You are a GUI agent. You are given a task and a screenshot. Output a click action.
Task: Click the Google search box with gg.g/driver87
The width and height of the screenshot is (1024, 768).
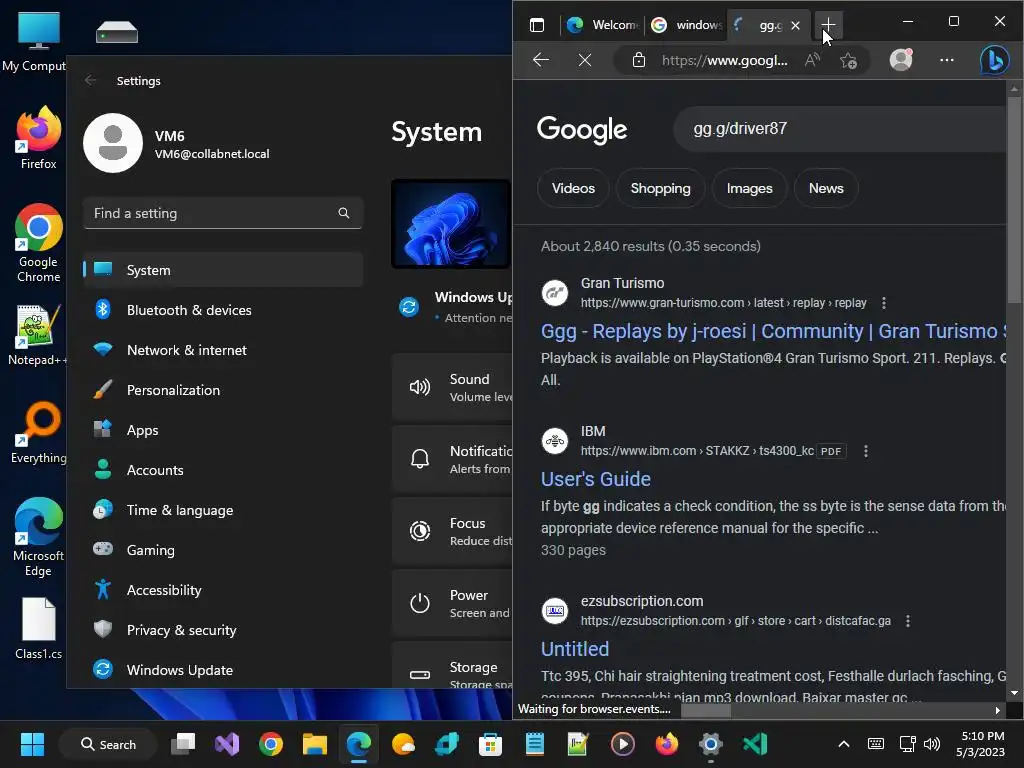click(x=839, y=129)
